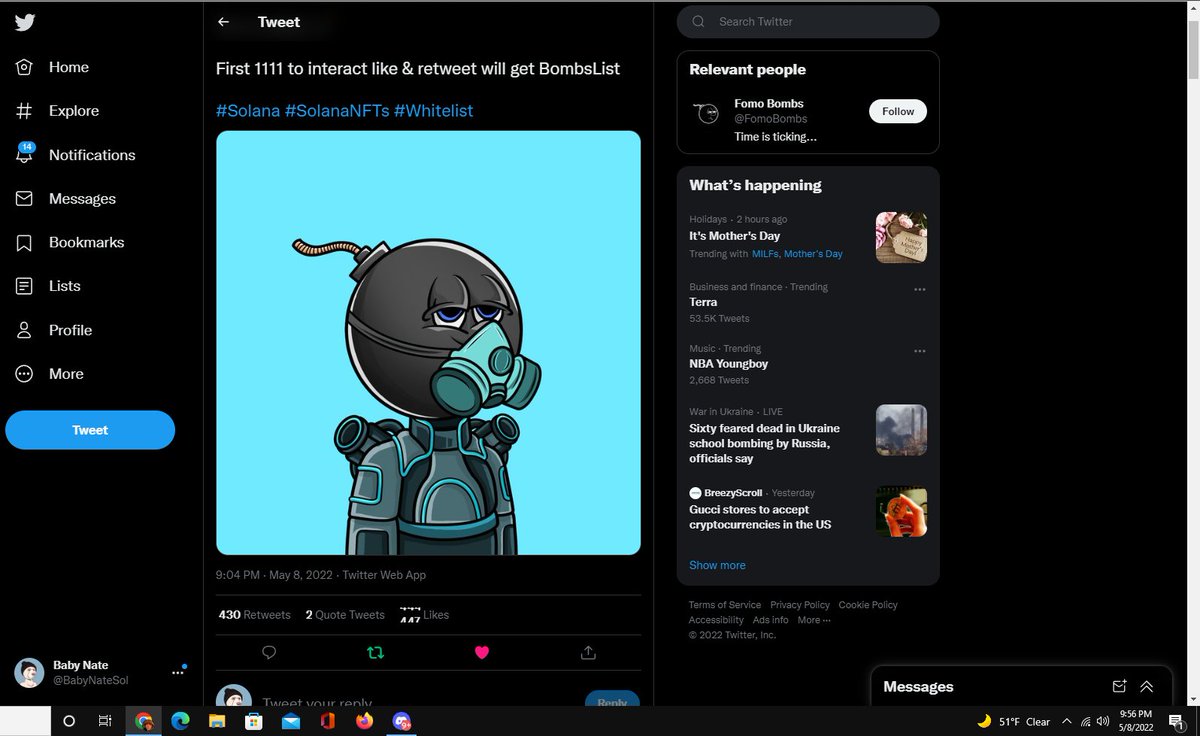Click the Search Twitter field
Screen dimensions: 1200x736
(808, 22)
